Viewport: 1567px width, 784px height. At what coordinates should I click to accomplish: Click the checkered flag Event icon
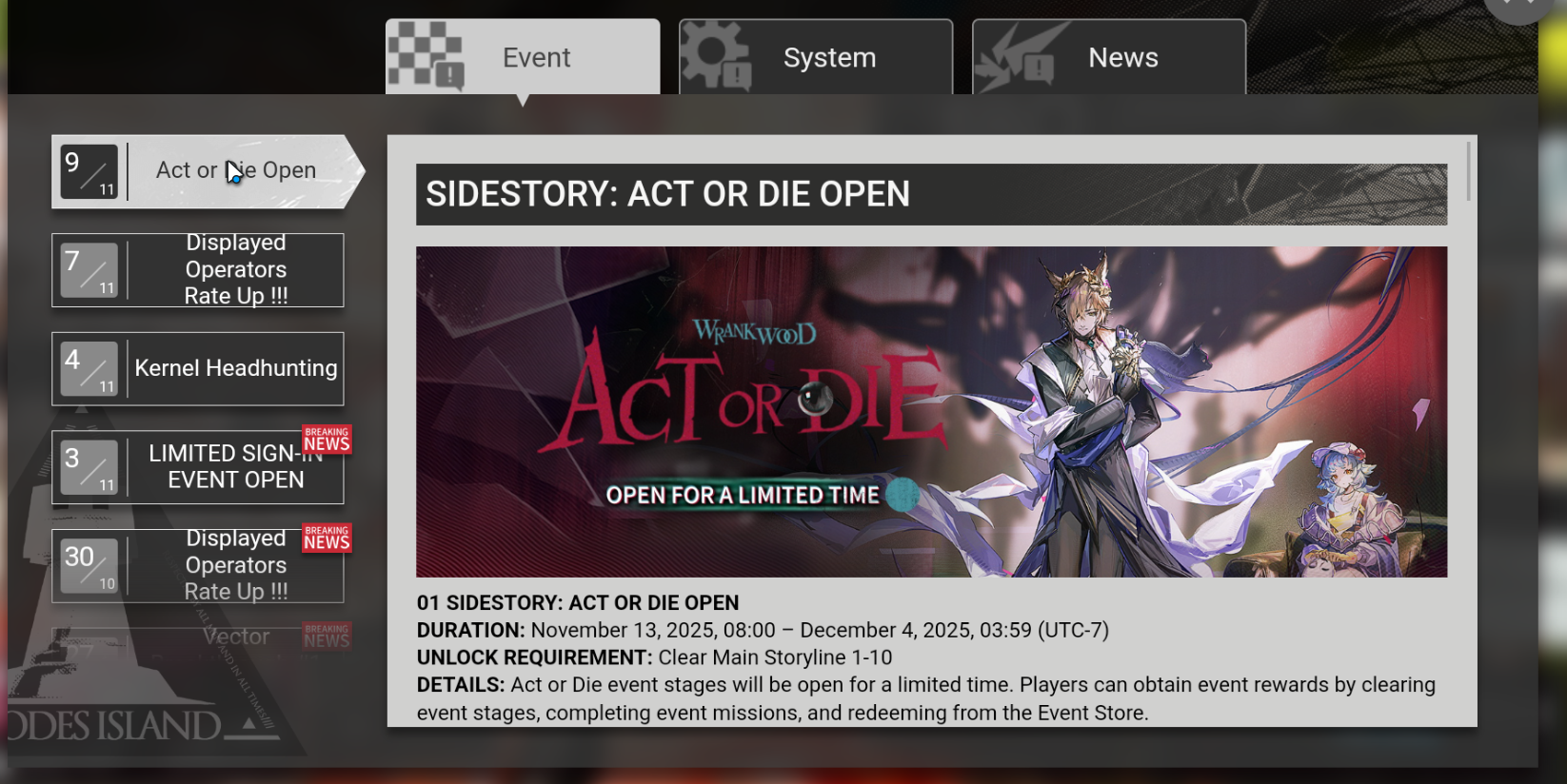pyautogui.click(x=426, y=56)
